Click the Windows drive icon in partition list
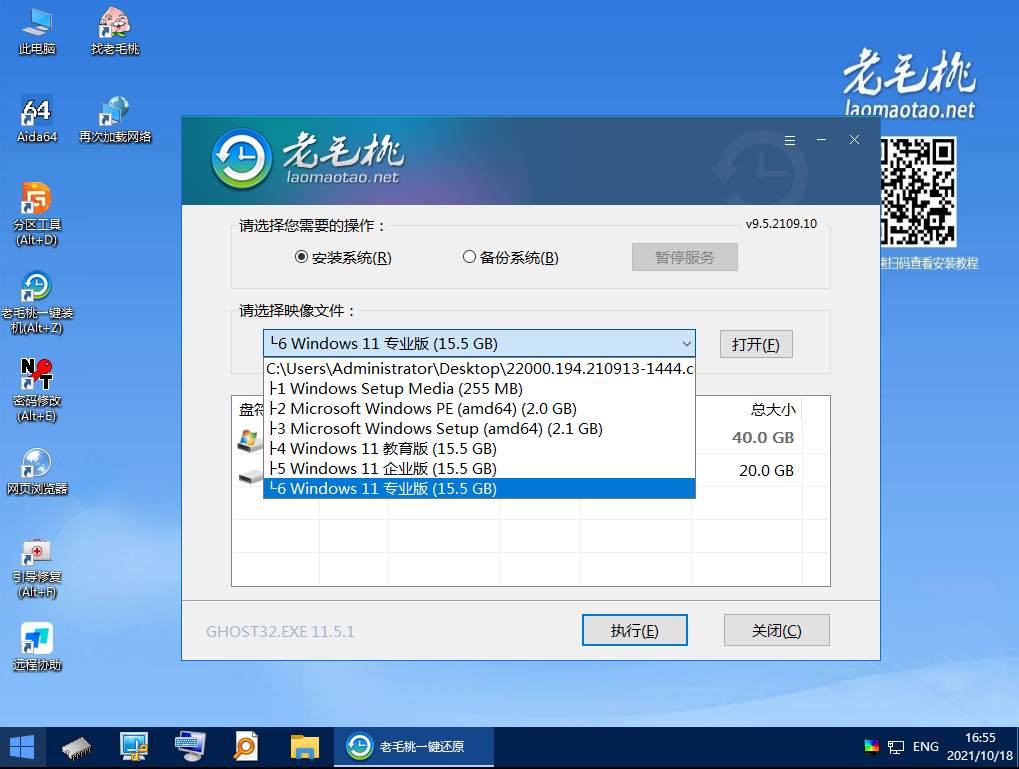Image resolution: width=1019 pixels, height=769 pixels. tap(248, 440)
